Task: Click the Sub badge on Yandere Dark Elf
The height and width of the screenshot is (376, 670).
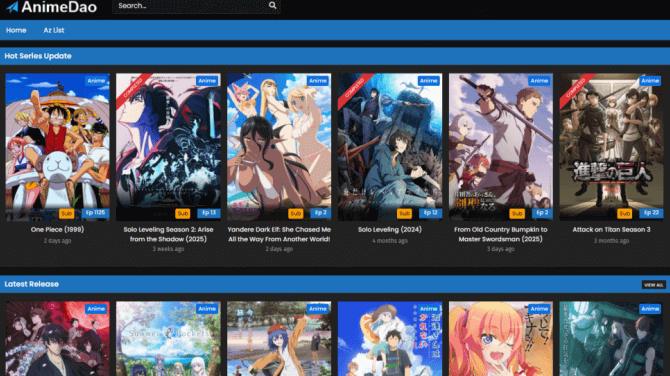Action: coord(296,213)
